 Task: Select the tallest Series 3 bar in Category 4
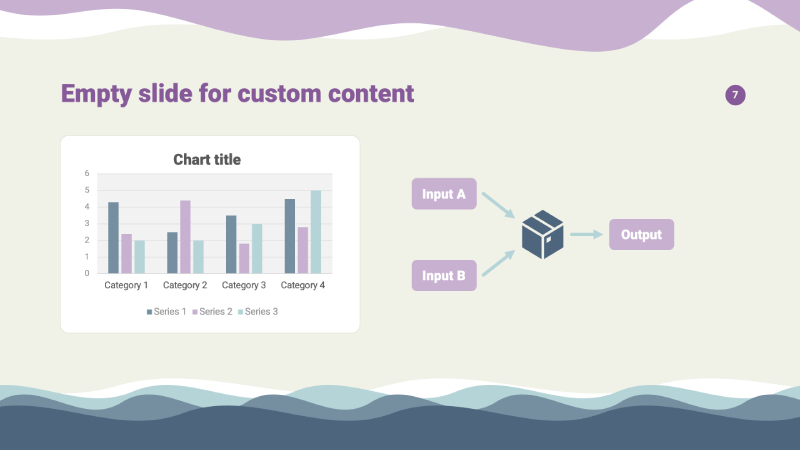coord(316,232)
